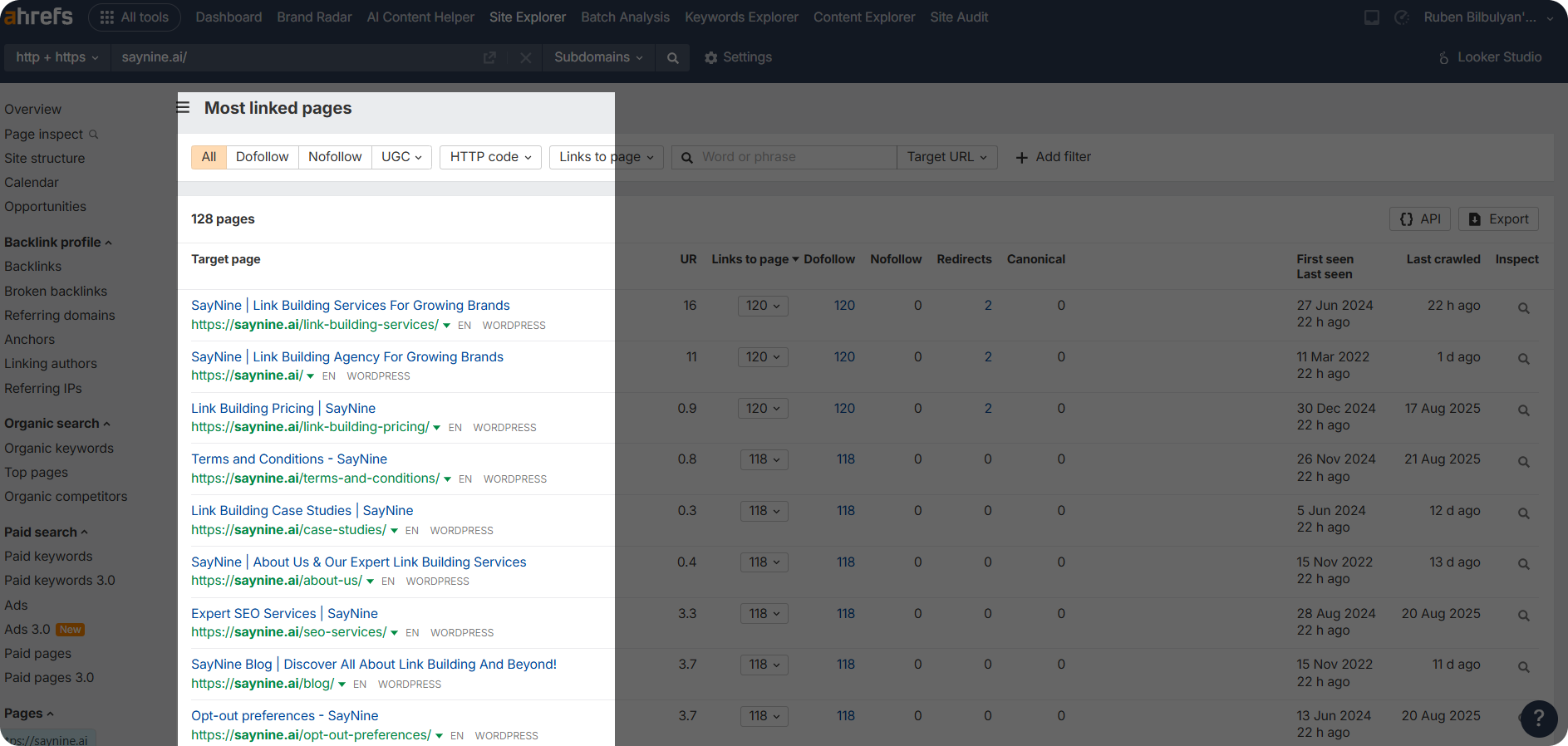Image resolution: width=1568 pixels, height=746 pixels.
Task: Collapse the Organic search section
Action: tap(57, 424)
